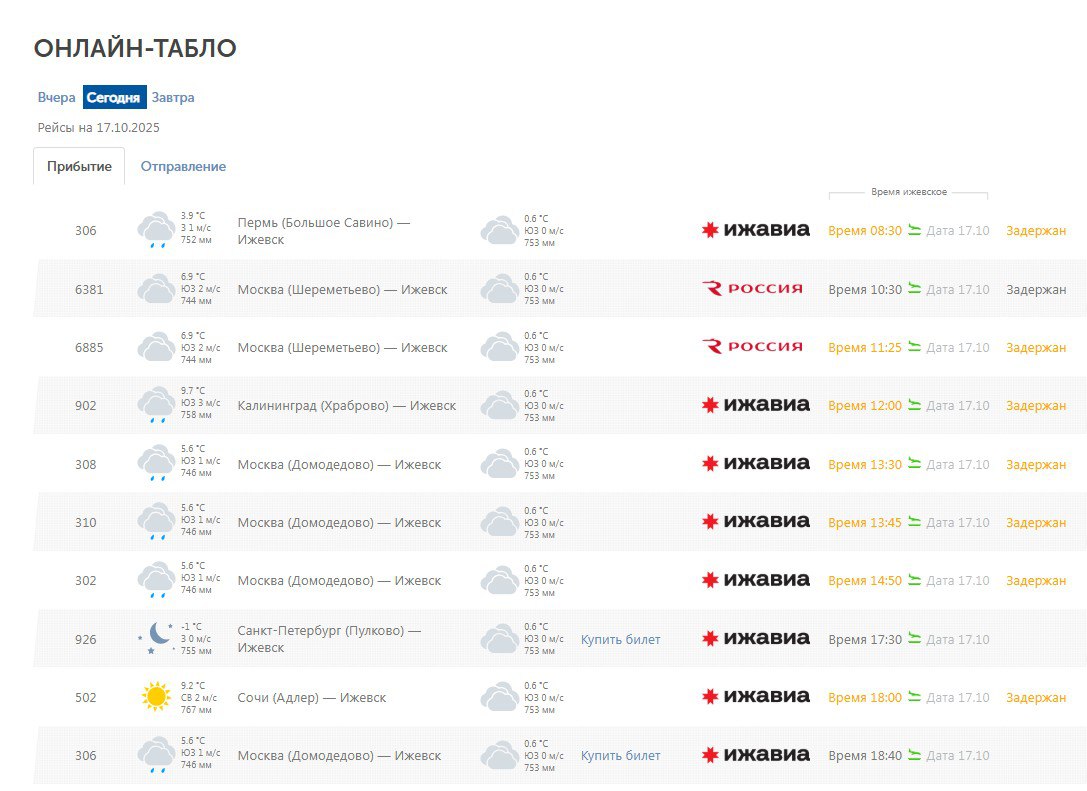Click the moon weather icon for Saint Petersburg flight
Screen dimensions: 1087x791
[157, 638]
